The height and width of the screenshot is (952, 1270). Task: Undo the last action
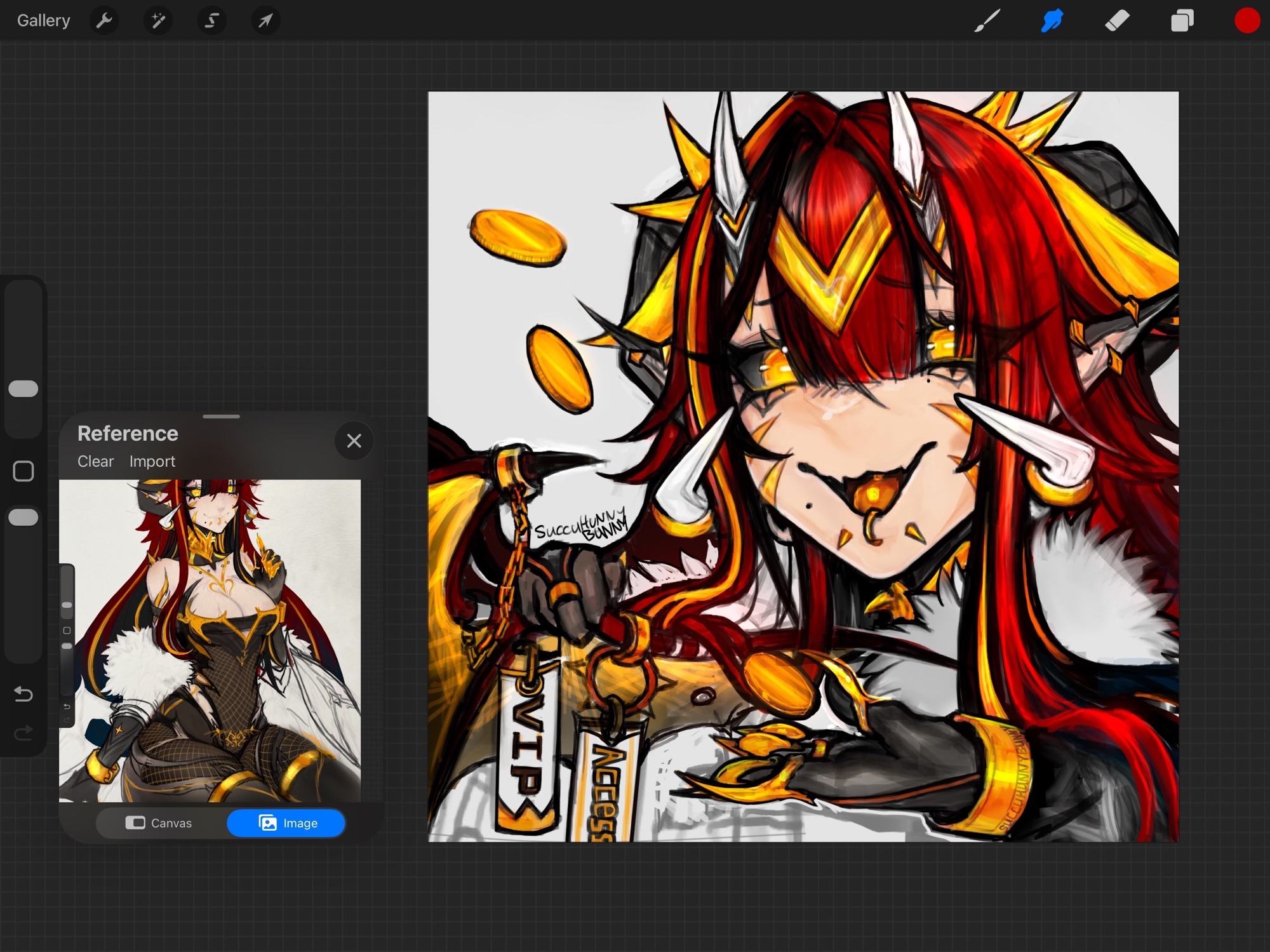23,694
